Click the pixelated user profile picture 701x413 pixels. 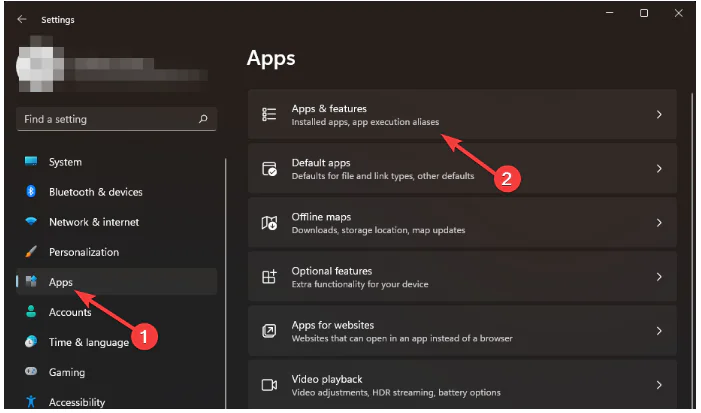[39, 65]
